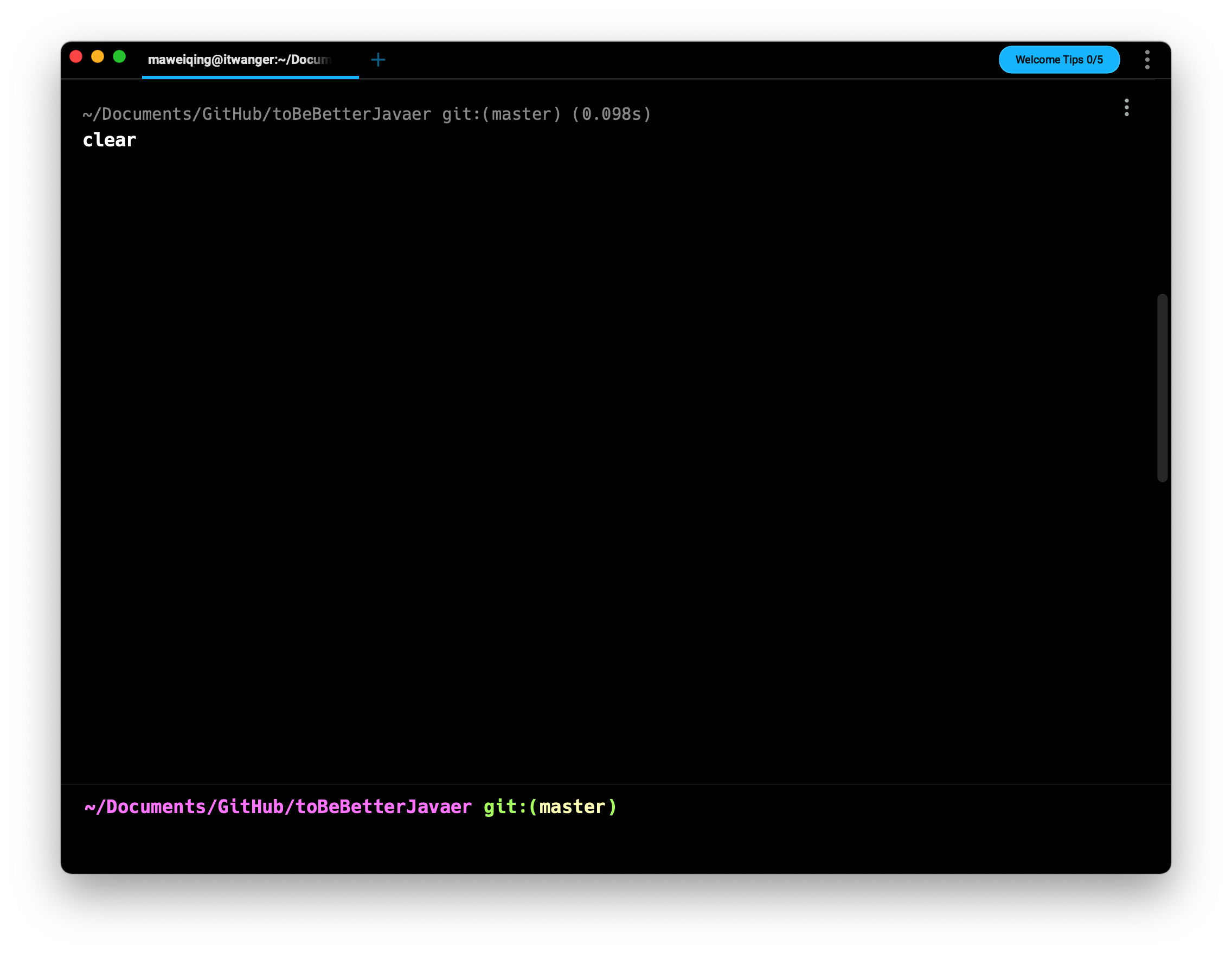
Task: Click yellow master branch name in prompt
Action: pos(572,807)
